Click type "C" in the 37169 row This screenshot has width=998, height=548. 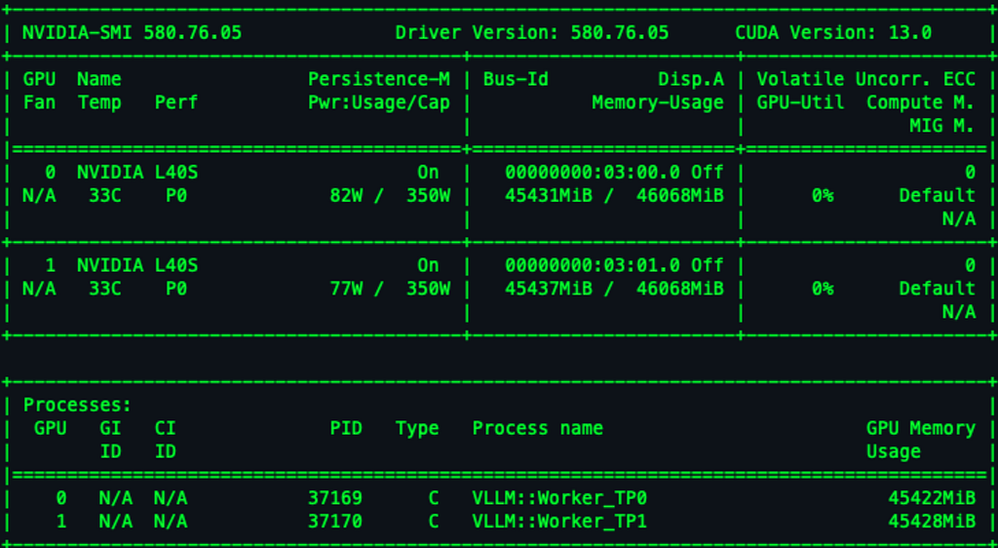pos(433,498)
